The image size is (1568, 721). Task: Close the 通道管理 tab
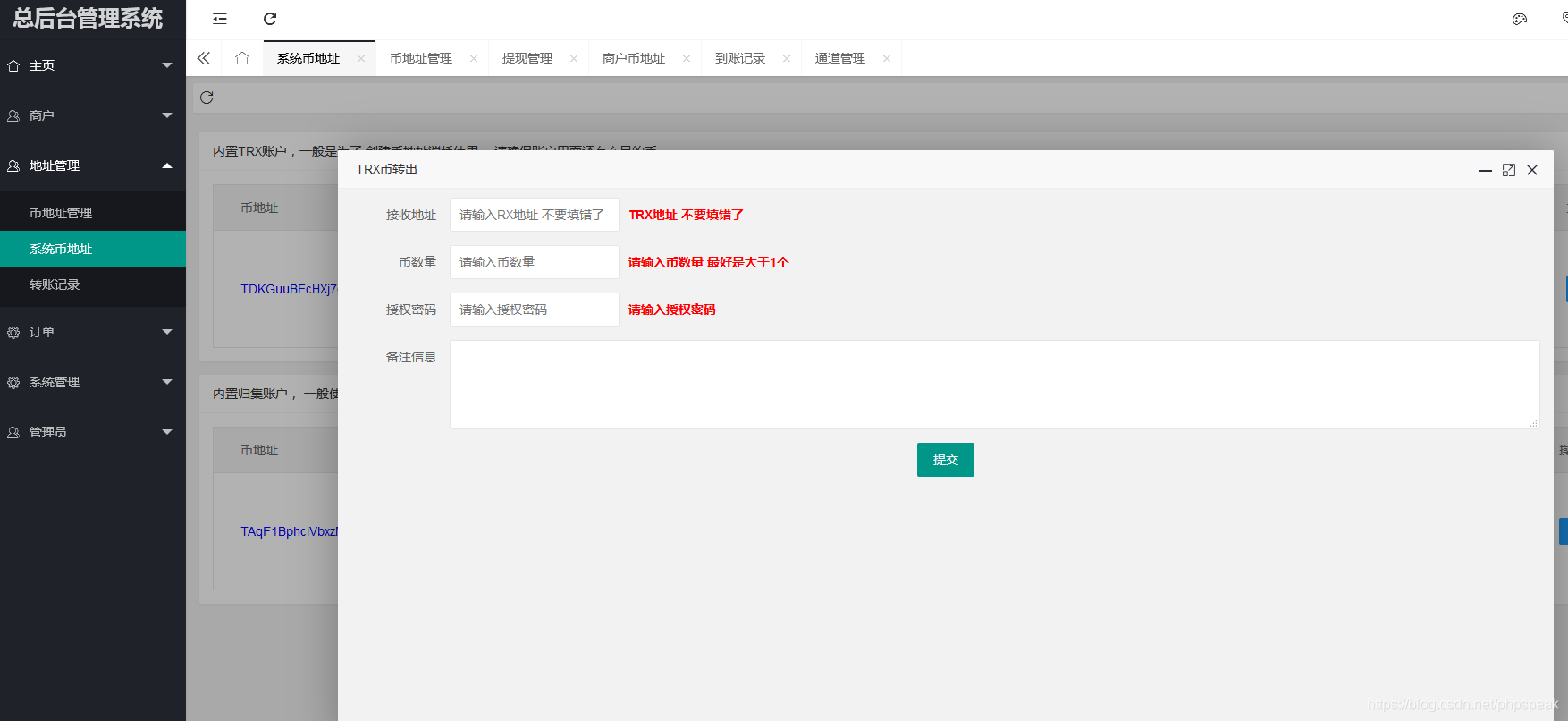click(887, 58)
